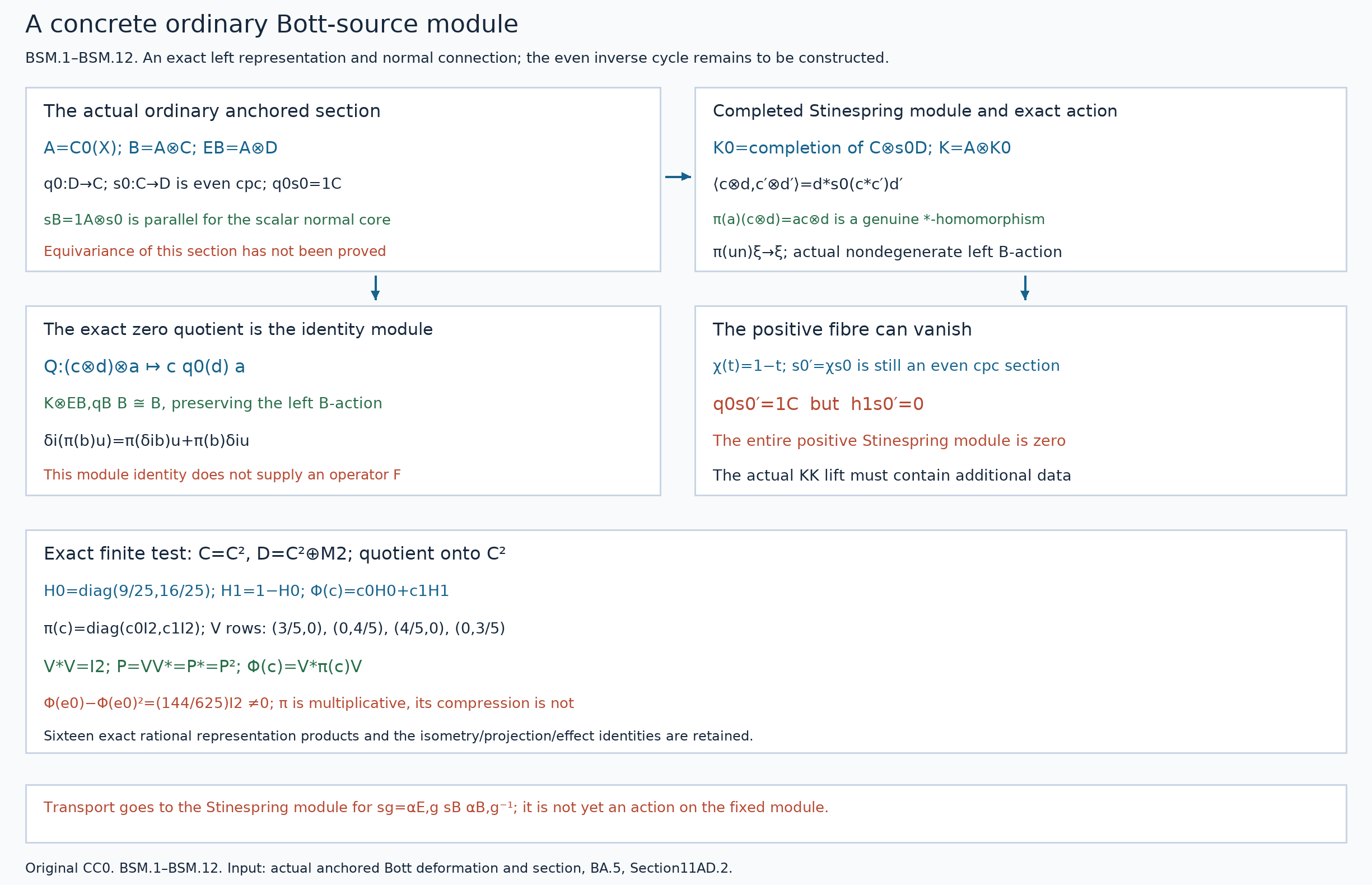The image size is (1372, 885).
Task: Click heading 'Exact finite test: C=C², D=C²⊕M2; quotient onto C²'
Action: click(274, 553)
